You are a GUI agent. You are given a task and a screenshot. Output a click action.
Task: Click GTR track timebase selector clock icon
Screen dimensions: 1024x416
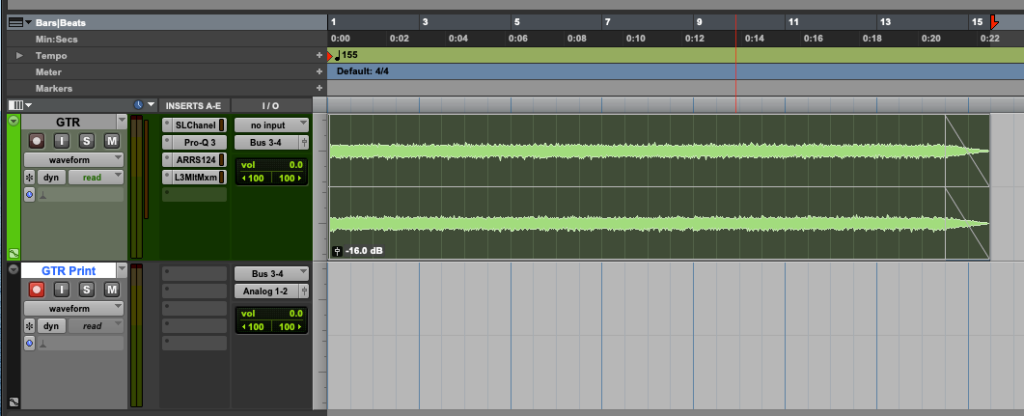point(29,194)
